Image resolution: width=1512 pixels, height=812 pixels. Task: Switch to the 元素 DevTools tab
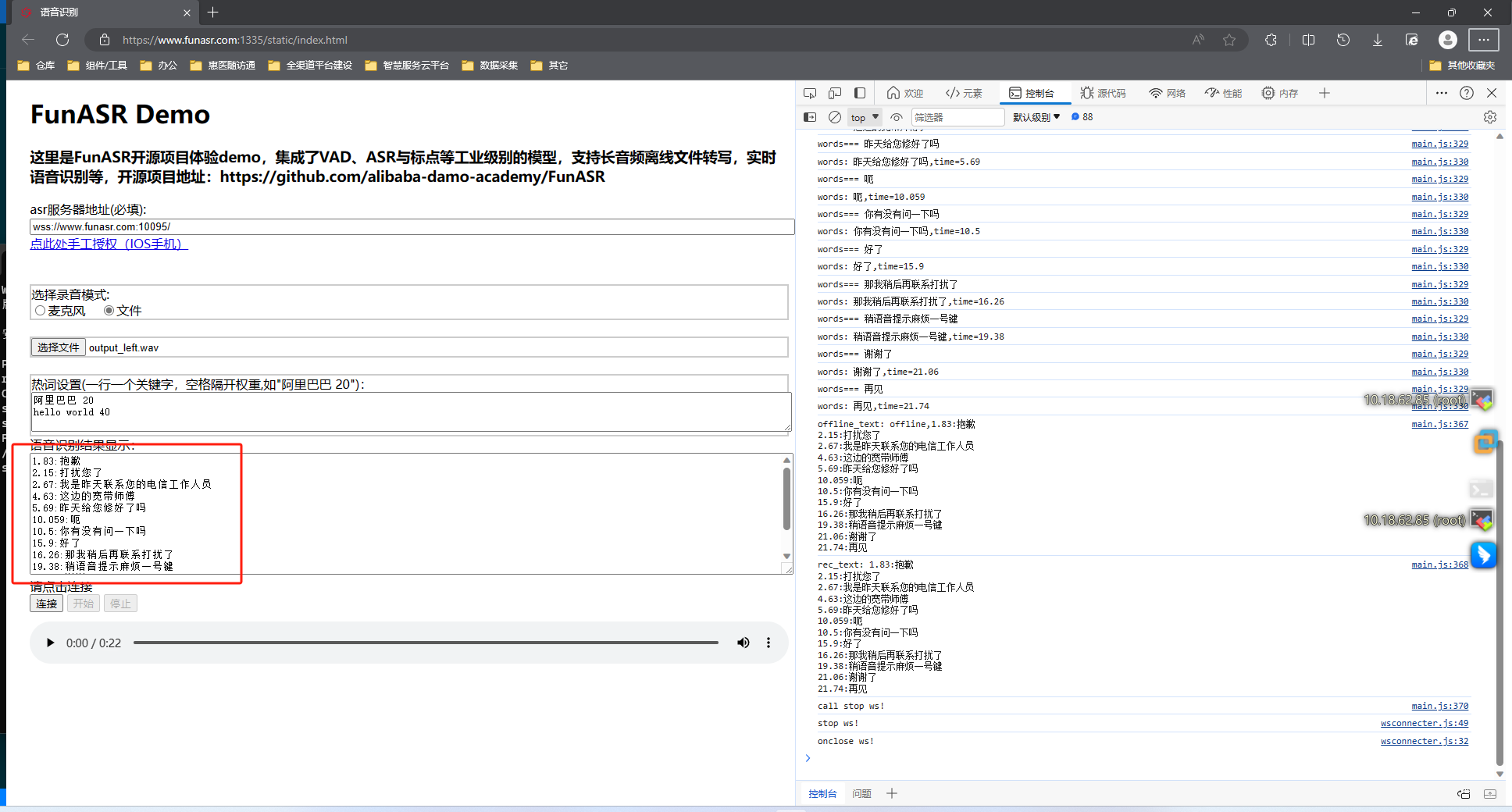(x=964, y=93)
